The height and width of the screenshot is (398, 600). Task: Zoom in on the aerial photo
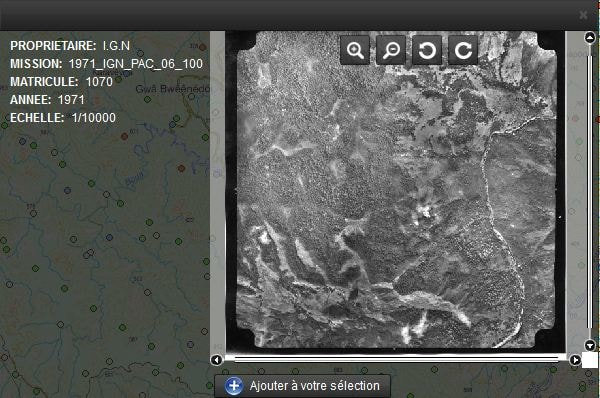[x=355, y=50]
